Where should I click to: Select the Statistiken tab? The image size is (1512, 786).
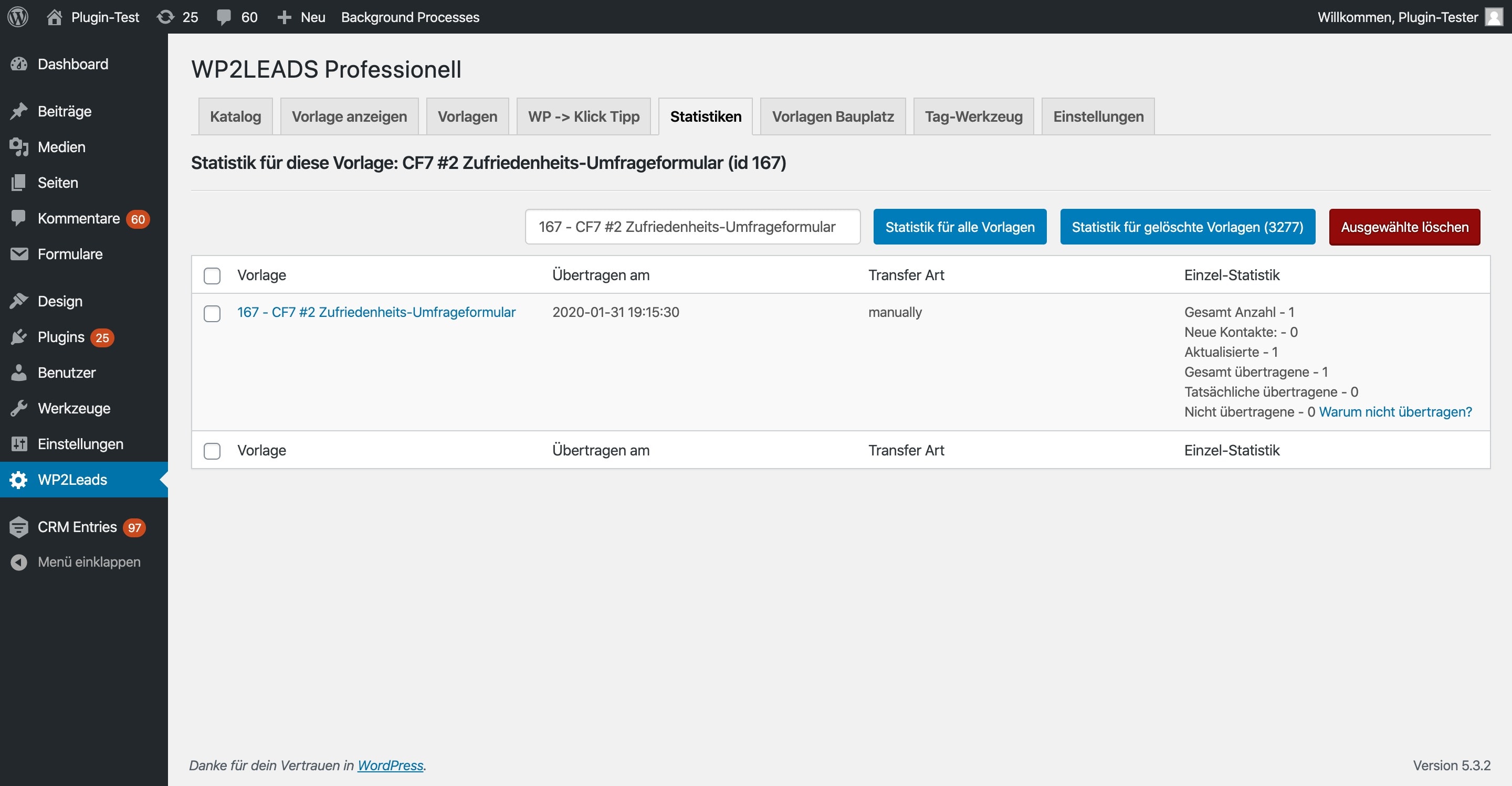[x=706, y=116]
